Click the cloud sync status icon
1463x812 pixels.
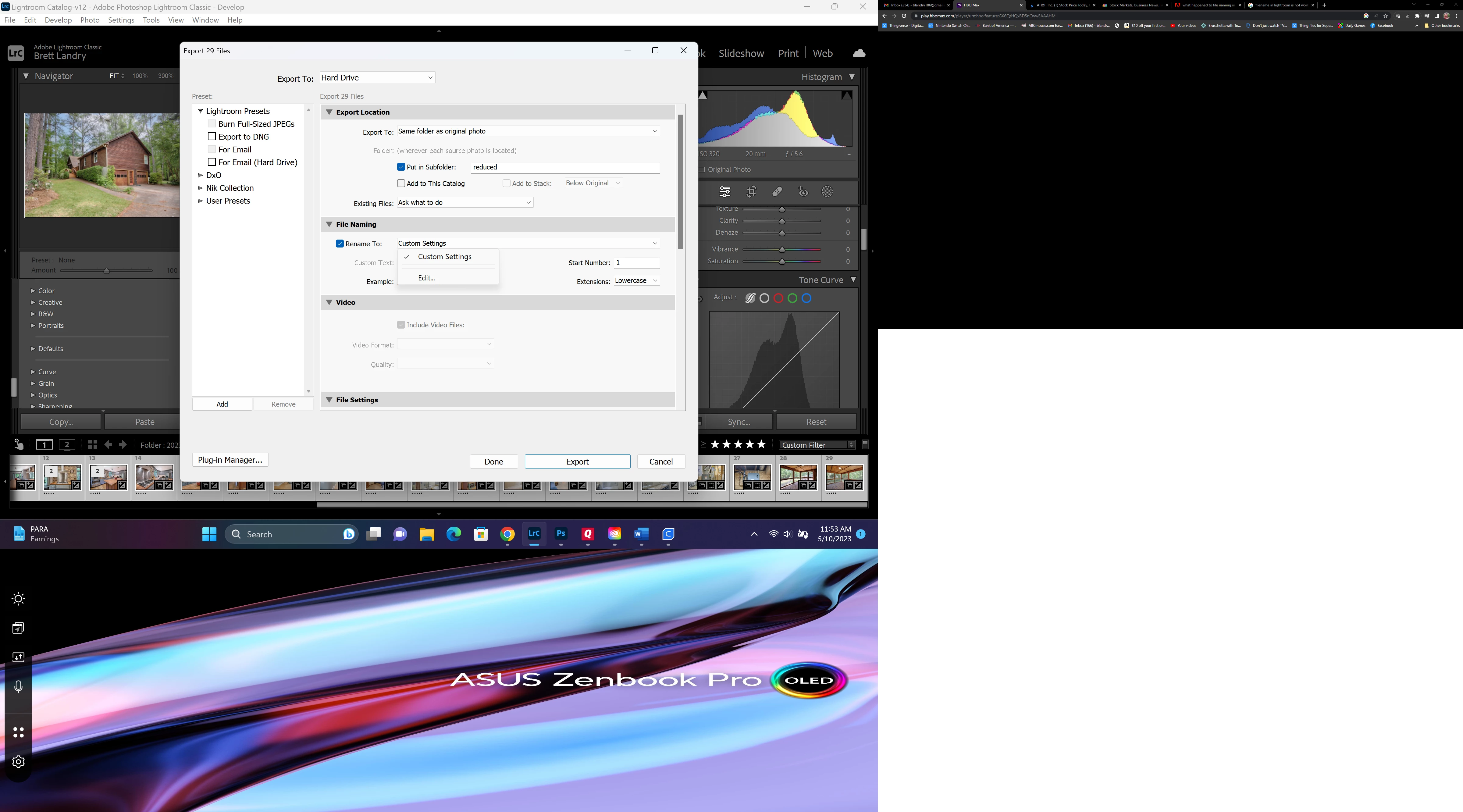click(859, 53)
